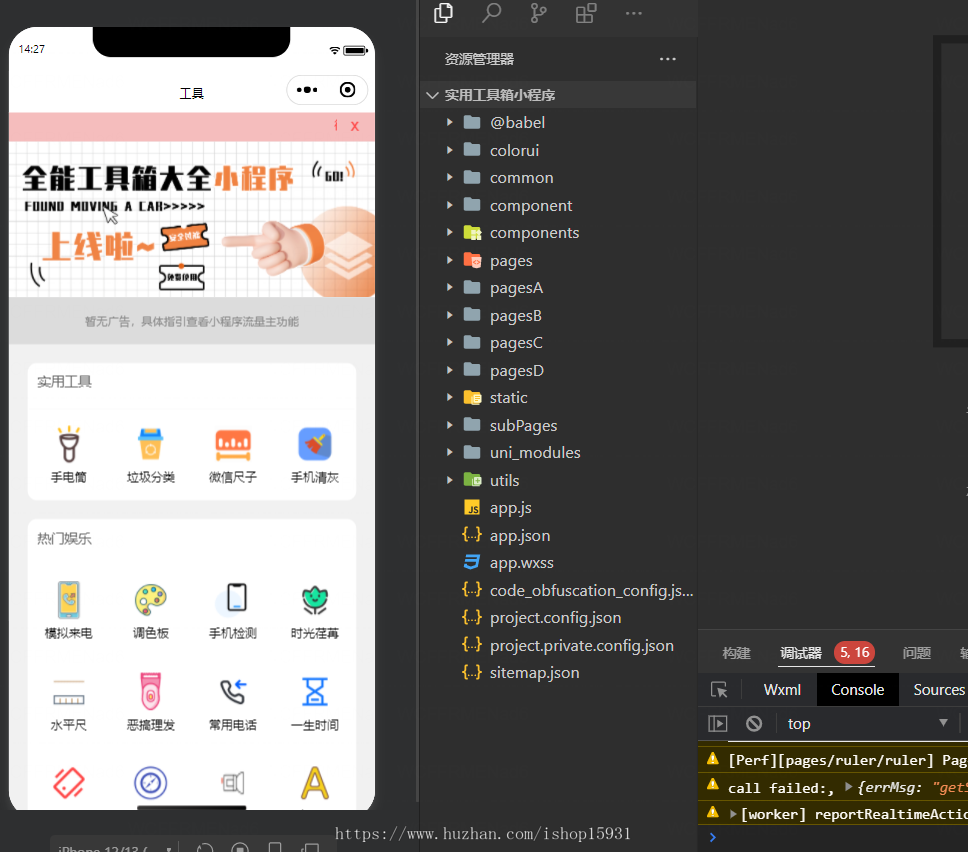Viewport: 968px width, 852px height.
Task: Open the Search magnifier icon
Action: point(491,13)
